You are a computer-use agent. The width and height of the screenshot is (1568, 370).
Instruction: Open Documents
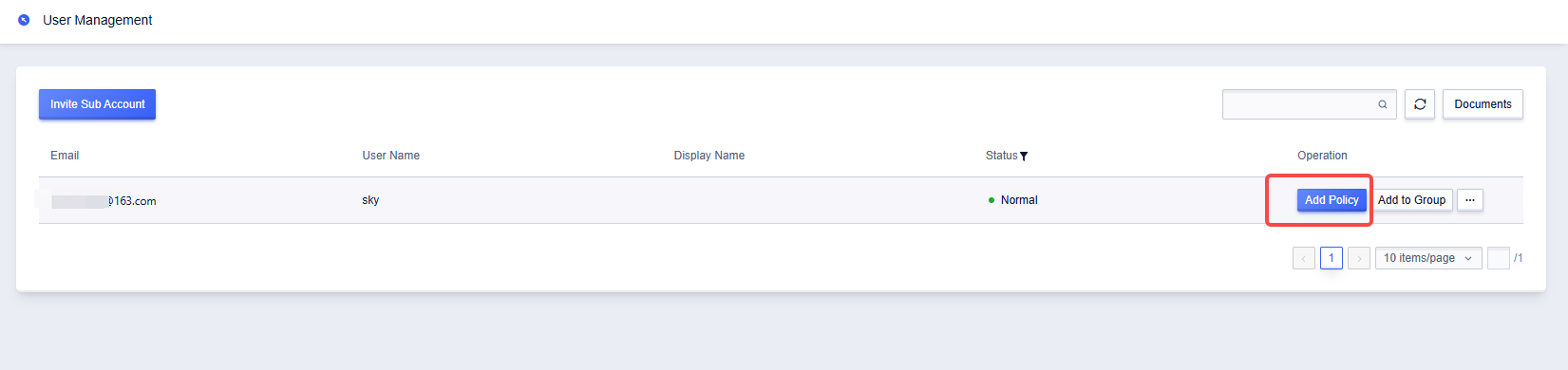1483,104
